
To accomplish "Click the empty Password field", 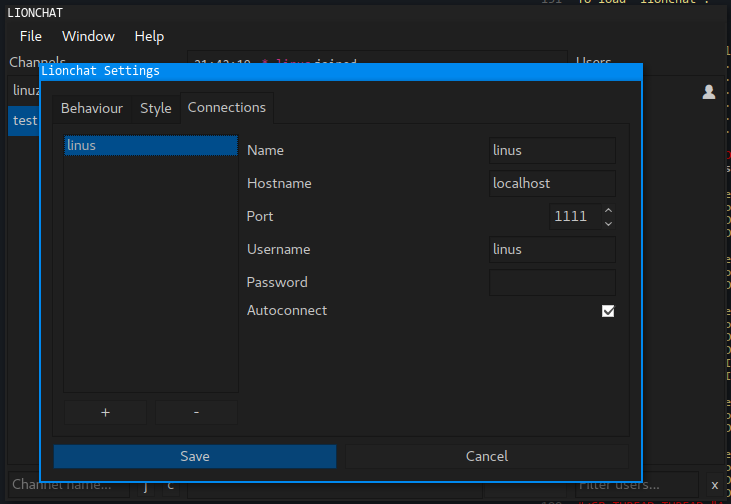I will click(x=552, y=283).
